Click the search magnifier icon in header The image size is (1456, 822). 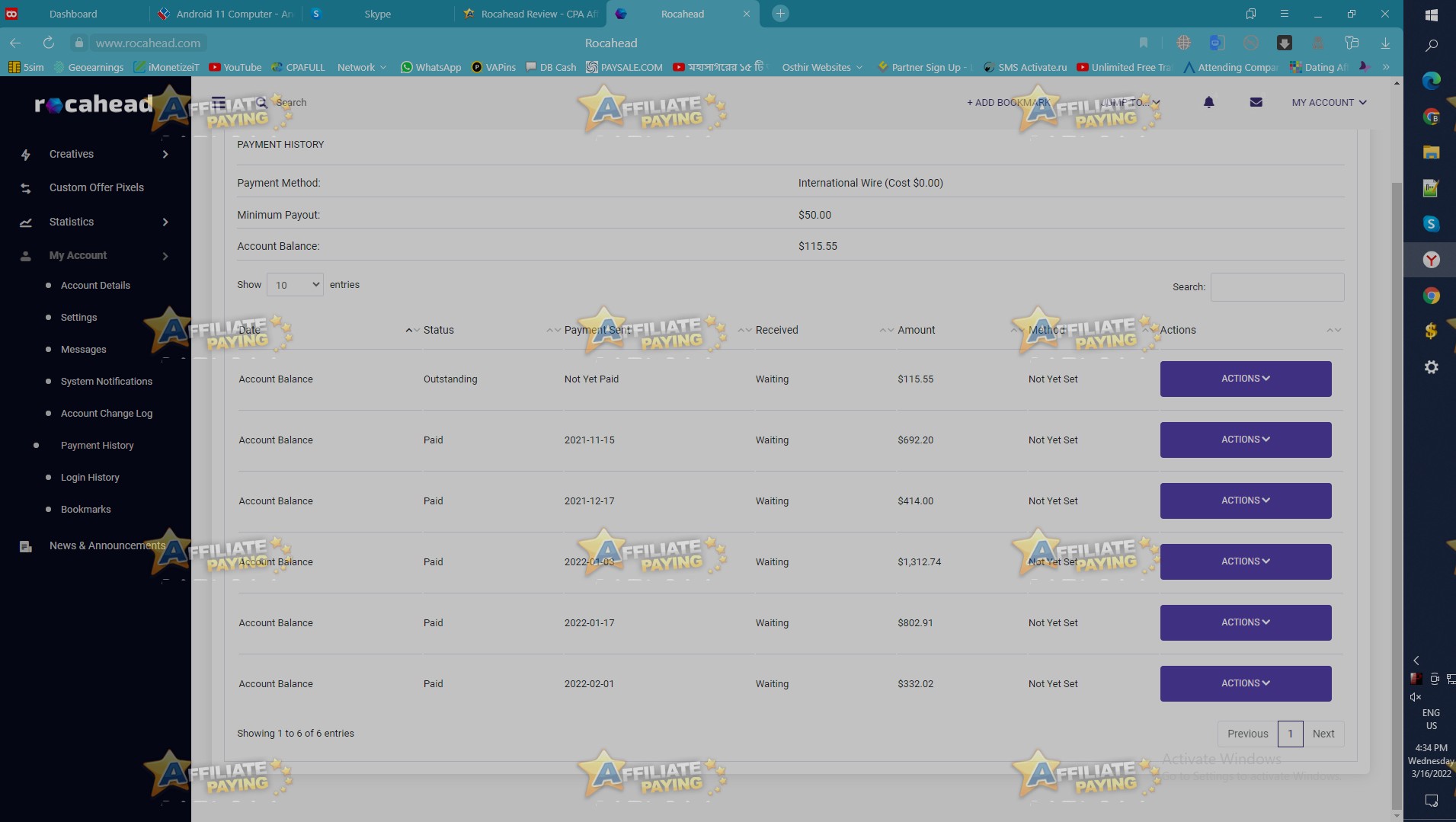pos(261,102)
